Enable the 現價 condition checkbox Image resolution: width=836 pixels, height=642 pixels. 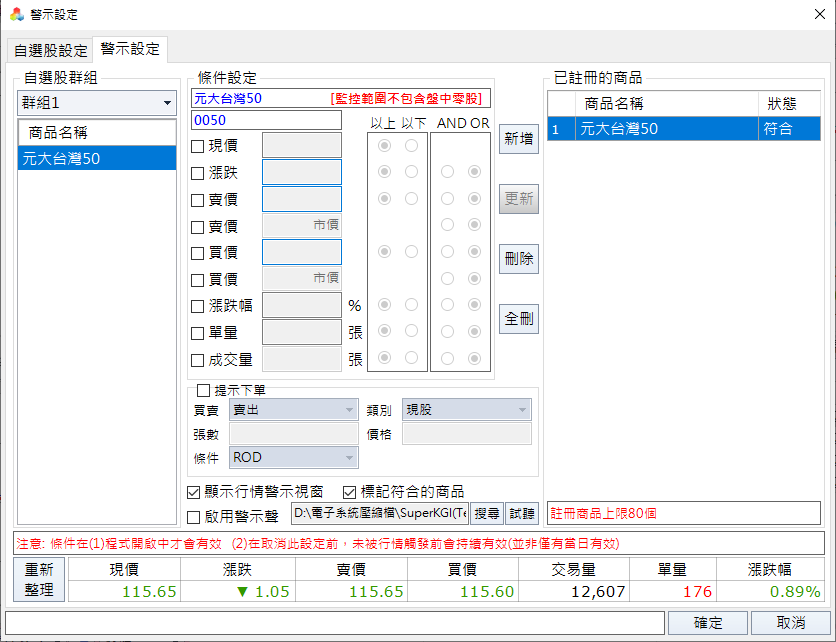click(198, 146)
